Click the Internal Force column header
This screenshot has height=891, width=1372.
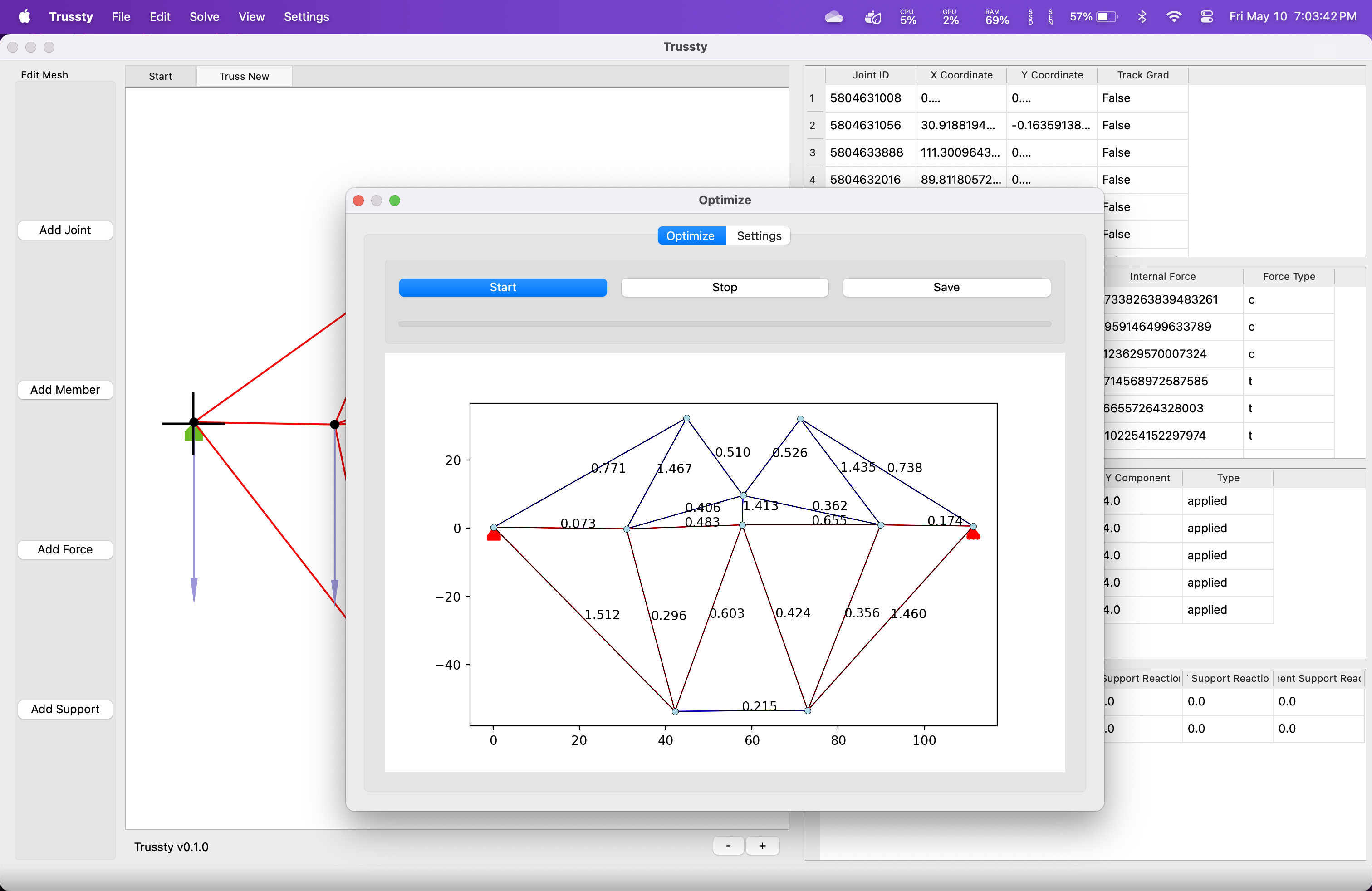click(x=1163, y=277)
